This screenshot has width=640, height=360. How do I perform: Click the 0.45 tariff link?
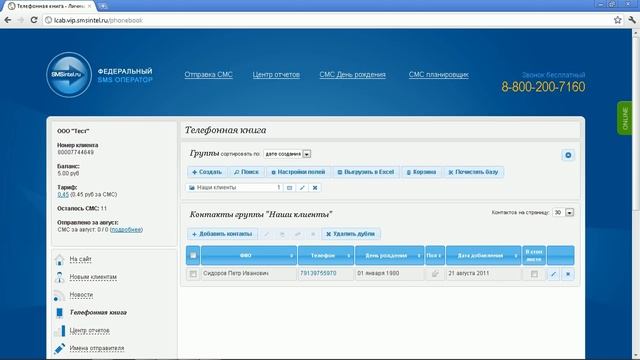[63, 194]
